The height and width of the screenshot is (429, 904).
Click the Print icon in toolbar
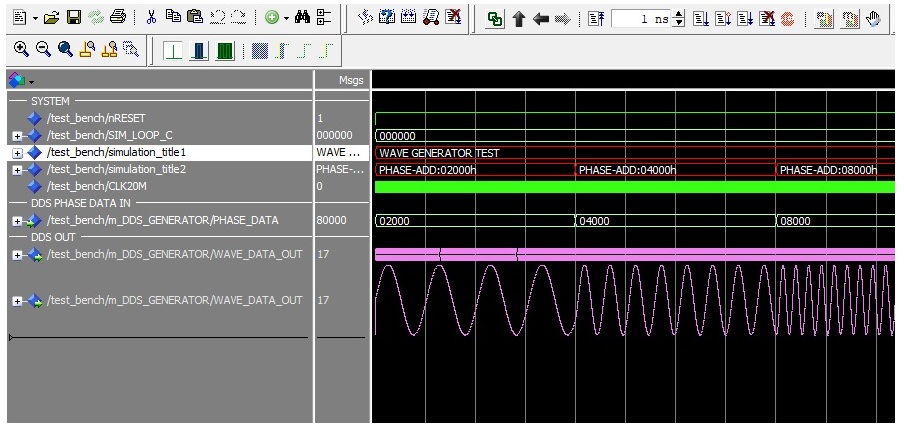click(118, 18)
